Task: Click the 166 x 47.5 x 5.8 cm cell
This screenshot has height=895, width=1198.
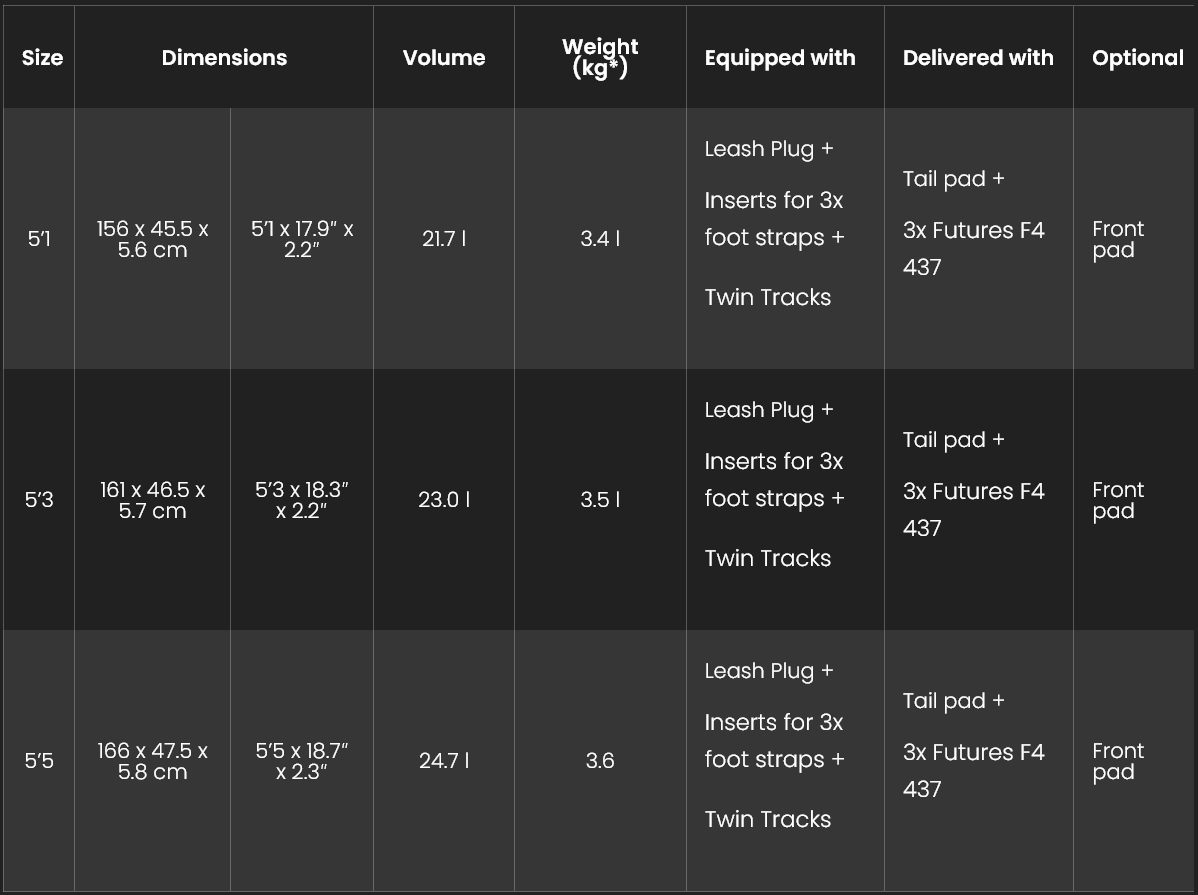Action: (152, 761)
